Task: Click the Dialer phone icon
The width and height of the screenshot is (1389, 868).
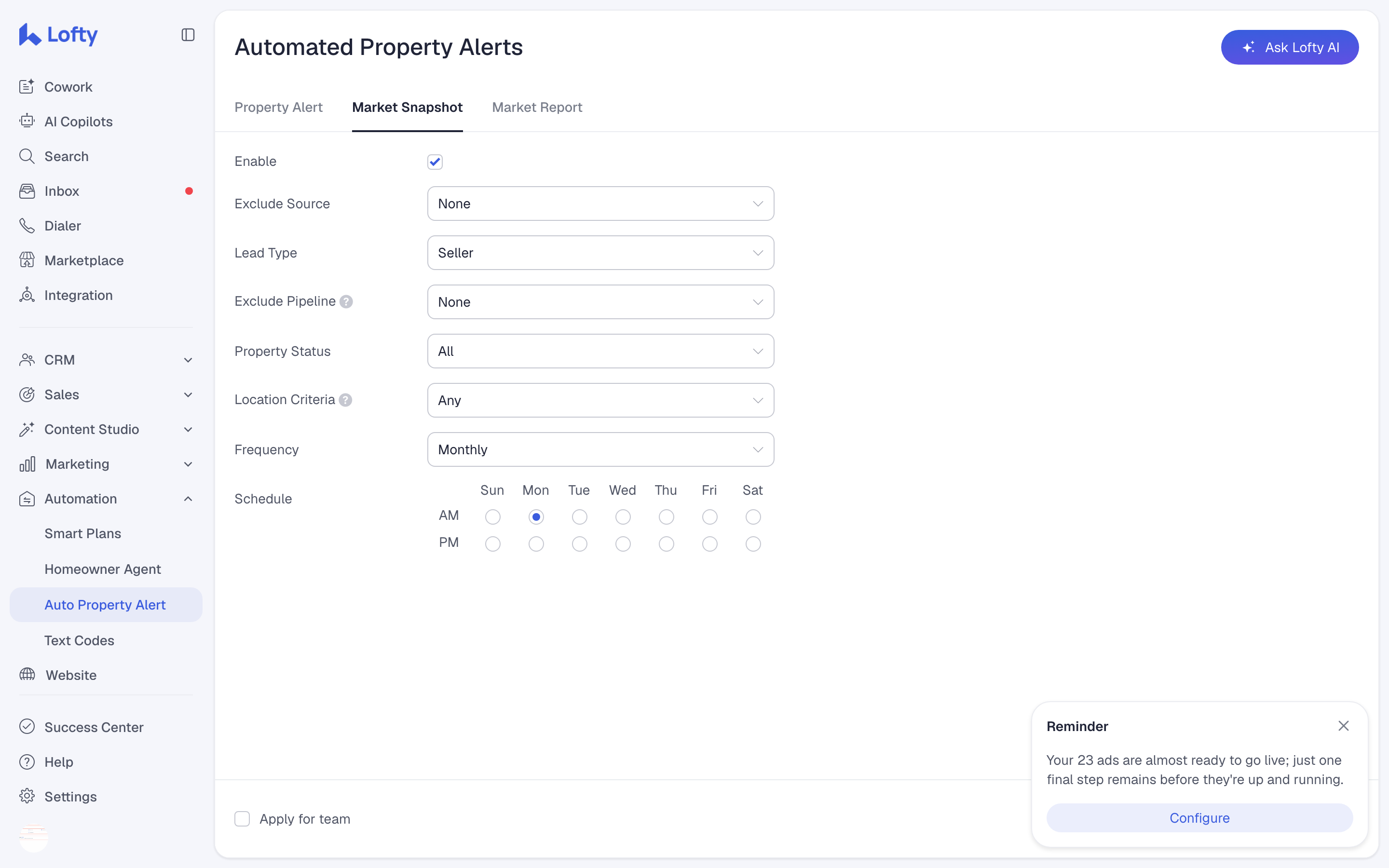Action: point(27,226)
